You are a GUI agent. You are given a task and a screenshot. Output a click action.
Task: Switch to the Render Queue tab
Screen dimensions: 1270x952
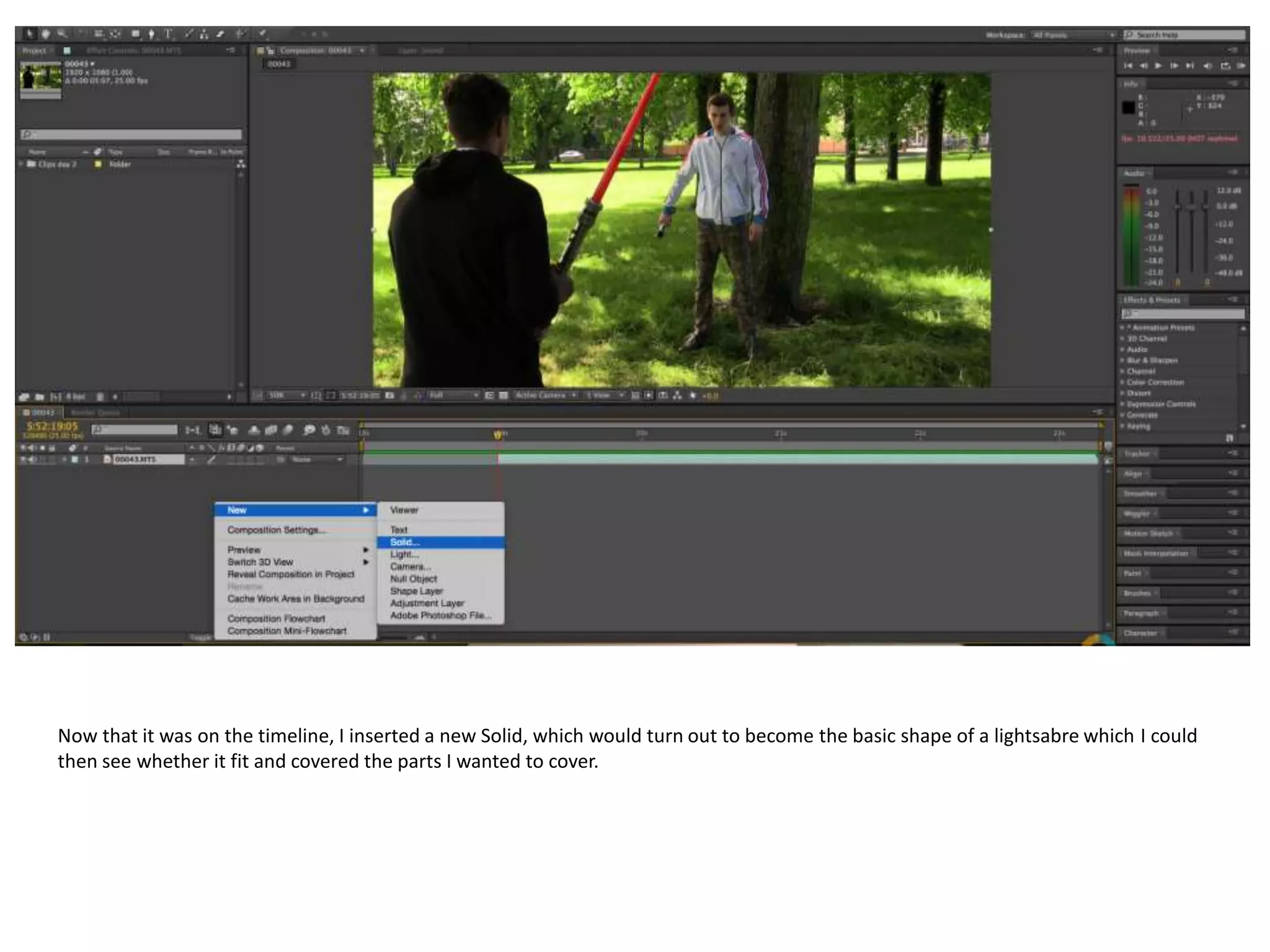tap(95, 413)
